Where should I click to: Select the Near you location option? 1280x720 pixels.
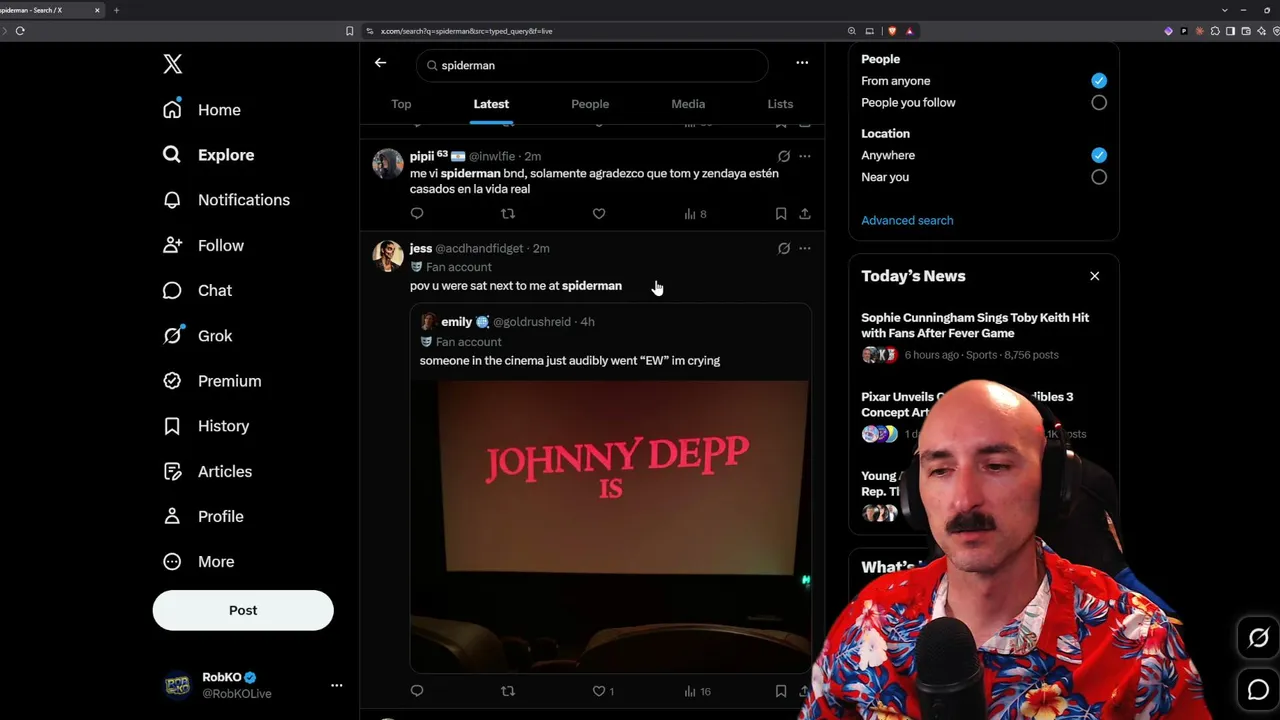(1099, 177)
